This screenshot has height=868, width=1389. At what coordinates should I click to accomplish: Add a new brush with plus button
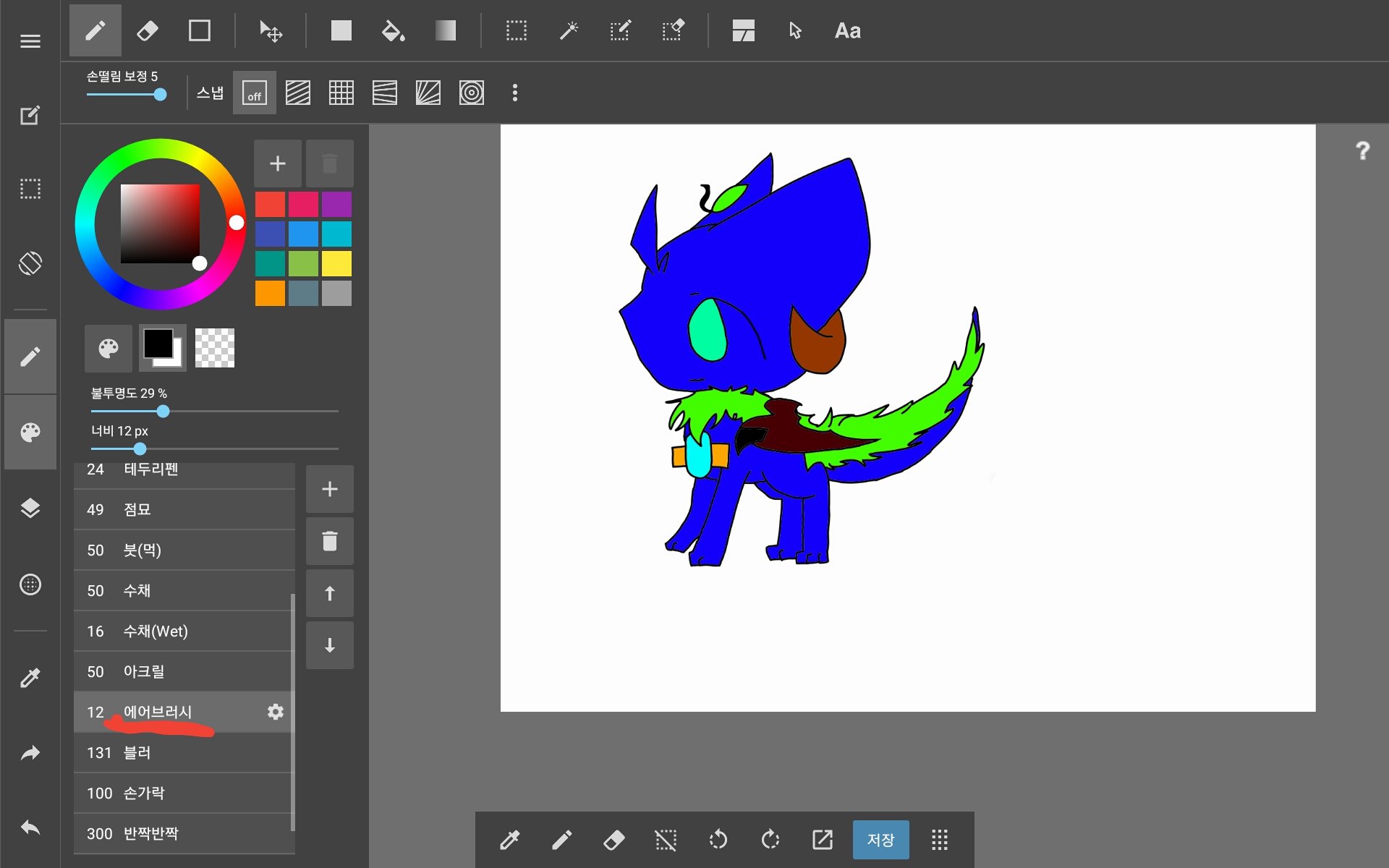pyautogui.click(x=329, y=490)
